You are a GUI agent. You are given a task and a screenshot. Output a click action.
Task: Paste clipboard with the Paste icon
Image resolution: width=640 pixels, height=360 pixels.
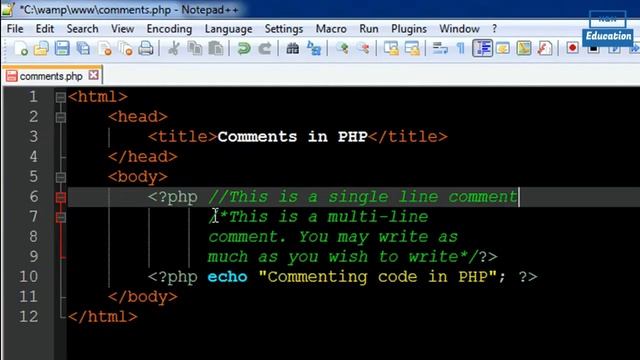pos(216,49)
